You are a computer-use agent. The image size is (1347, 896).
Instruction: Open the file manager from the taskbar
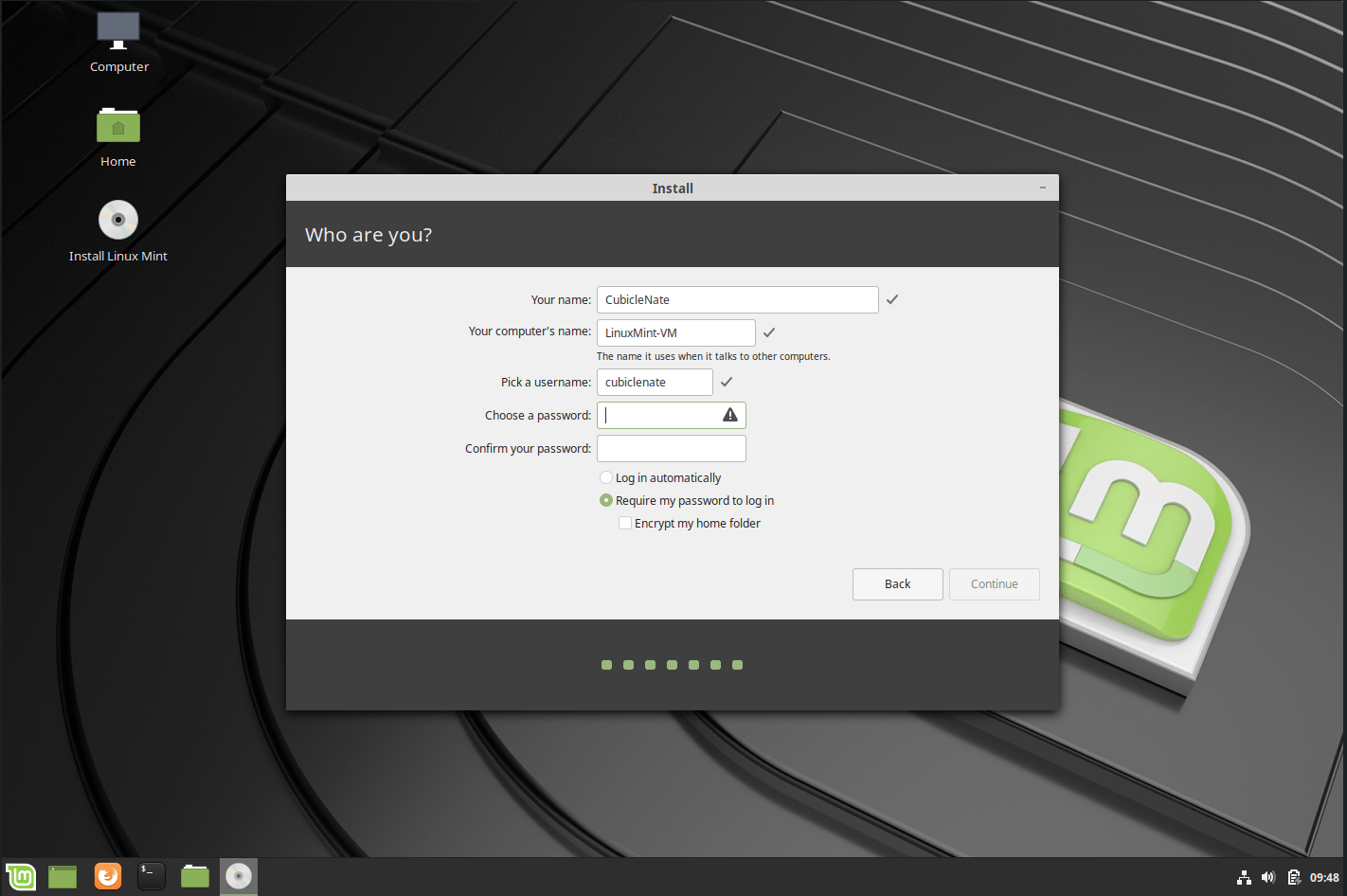pos(194,876)
